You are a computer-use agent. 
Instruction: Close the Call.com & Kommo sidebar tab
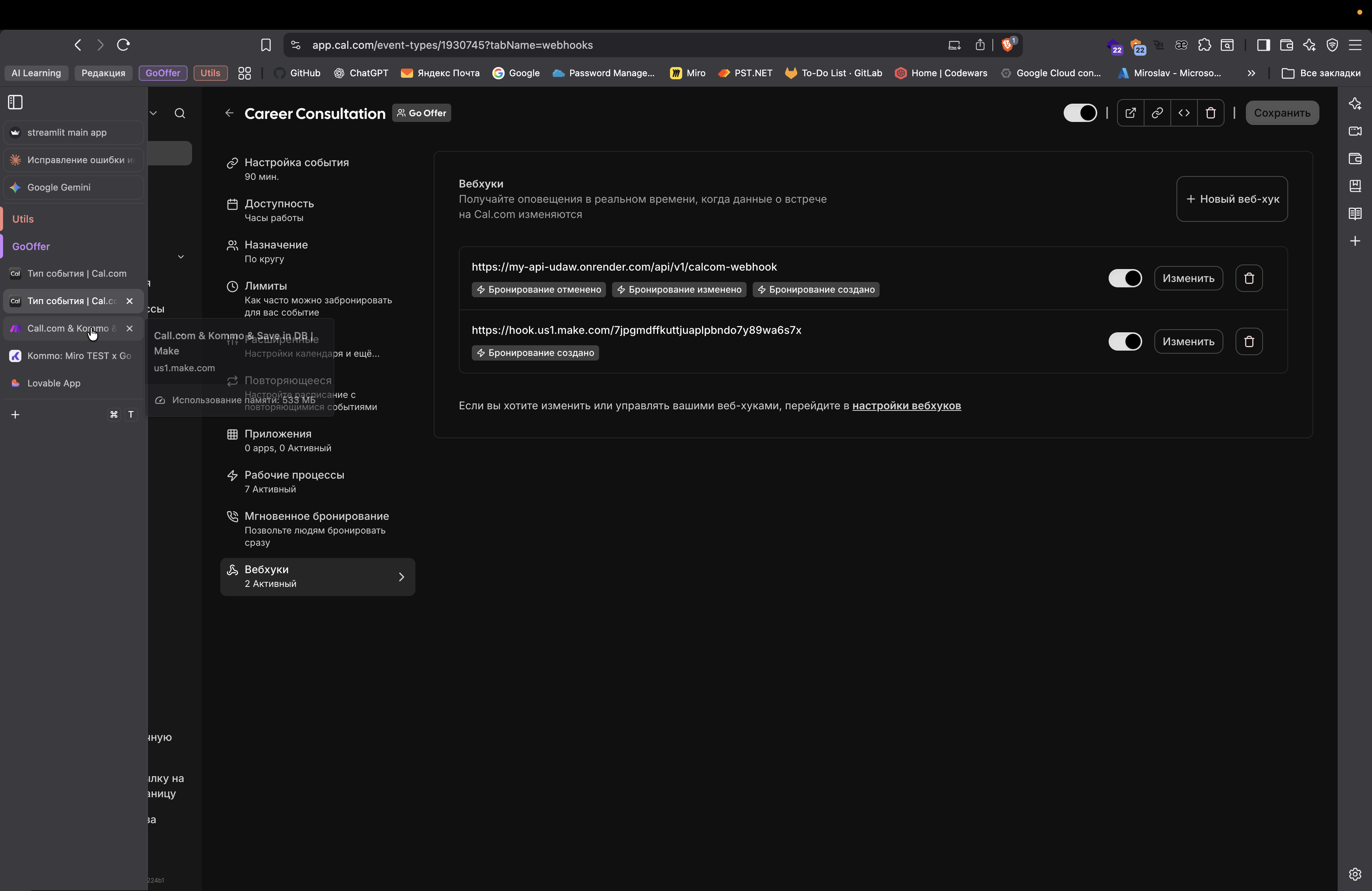point(130,329)
